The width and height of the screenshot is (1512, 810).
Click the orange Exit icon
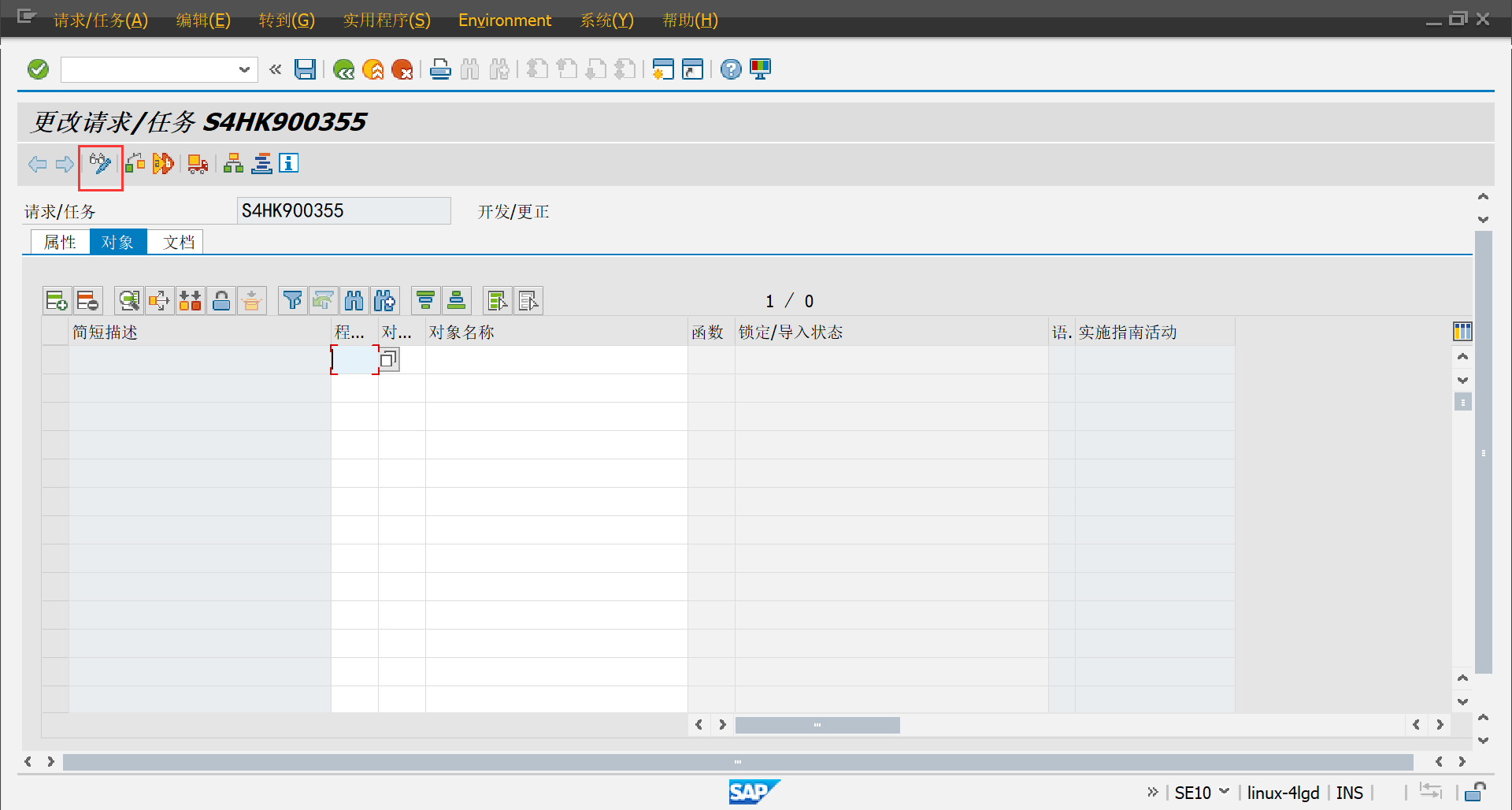373,69
